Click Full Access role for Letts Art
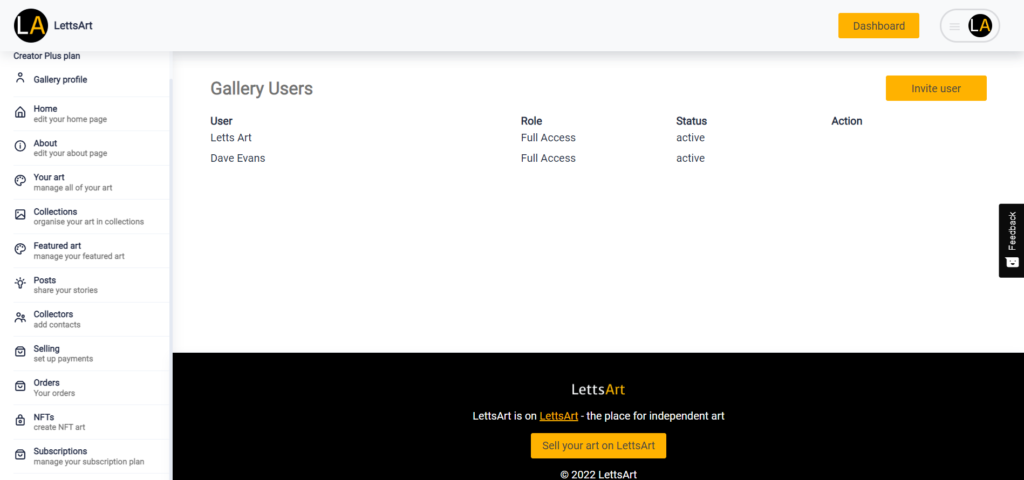The height and width of the screenshot is (480, 1024). (x=548, y=138)
